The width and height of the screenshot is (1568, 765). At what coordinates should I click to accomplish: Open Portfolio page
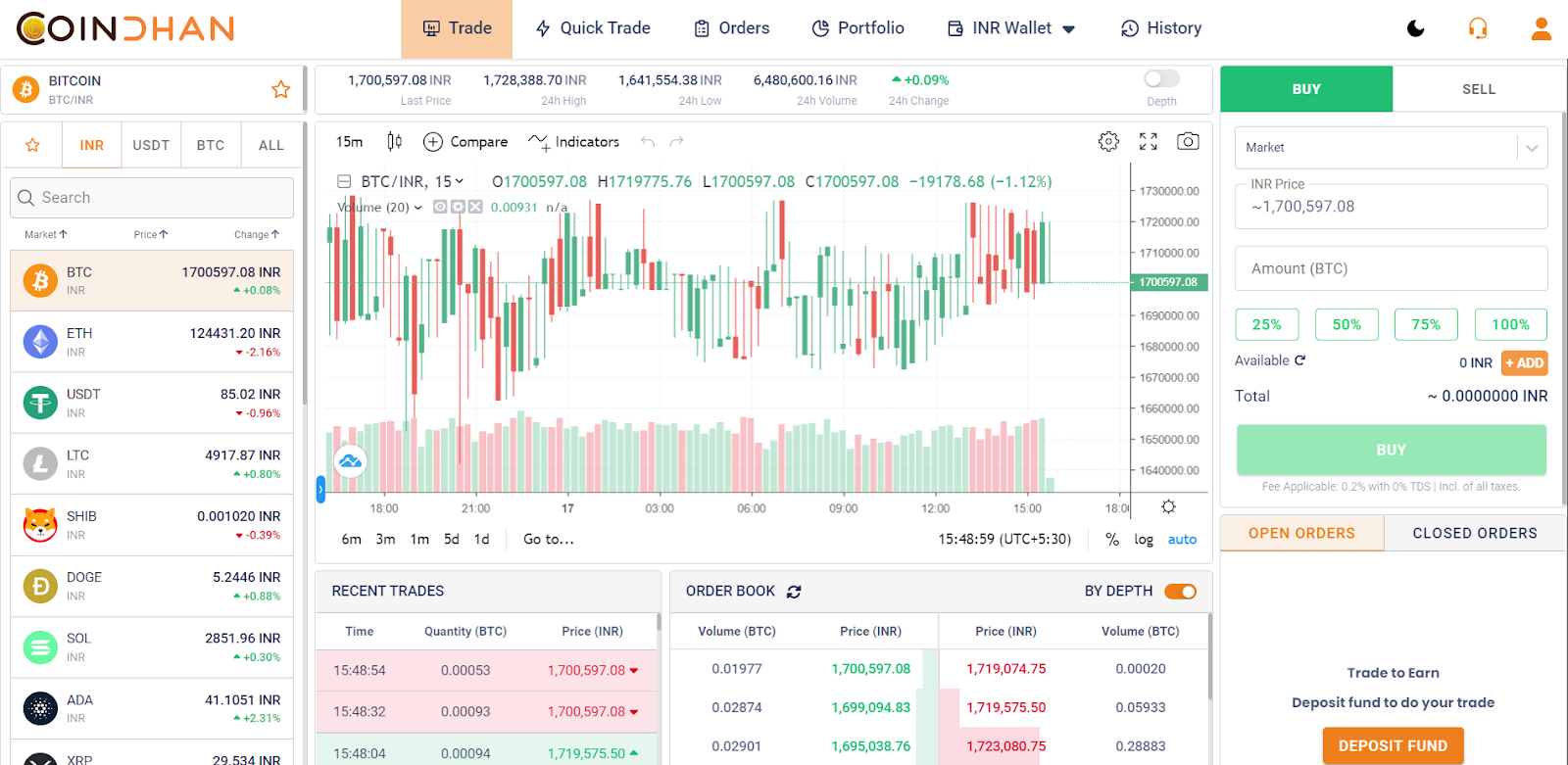point(858,28)
